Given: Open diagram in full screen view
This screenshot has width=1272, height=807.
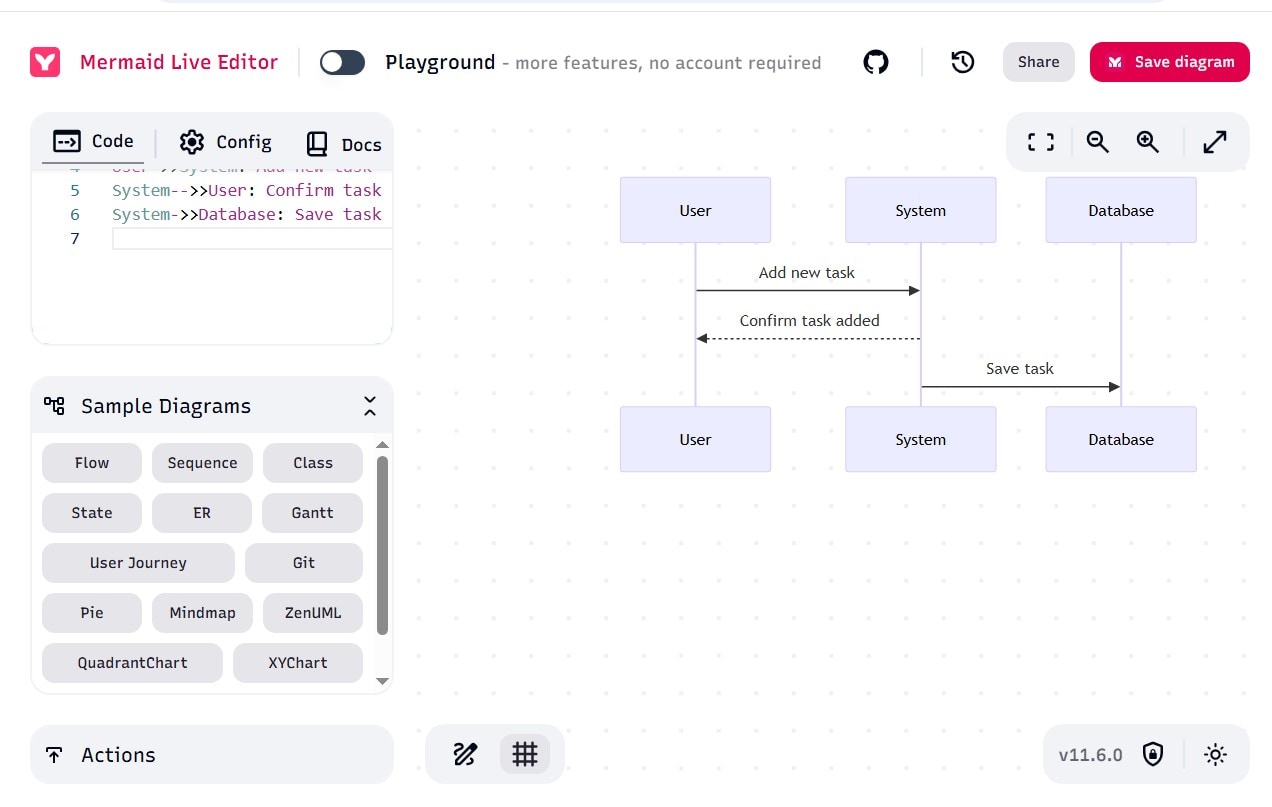Looking at the screenshot, I should pos(1215,142).
